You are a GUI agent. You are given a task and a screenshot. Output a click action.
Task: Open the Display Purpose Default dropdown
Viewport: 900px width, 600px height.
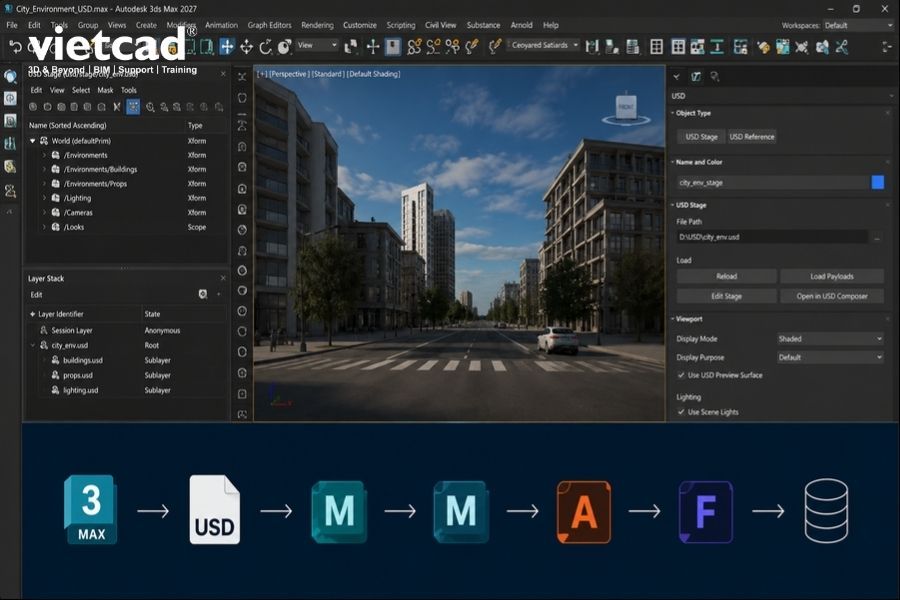click(830, 357)
